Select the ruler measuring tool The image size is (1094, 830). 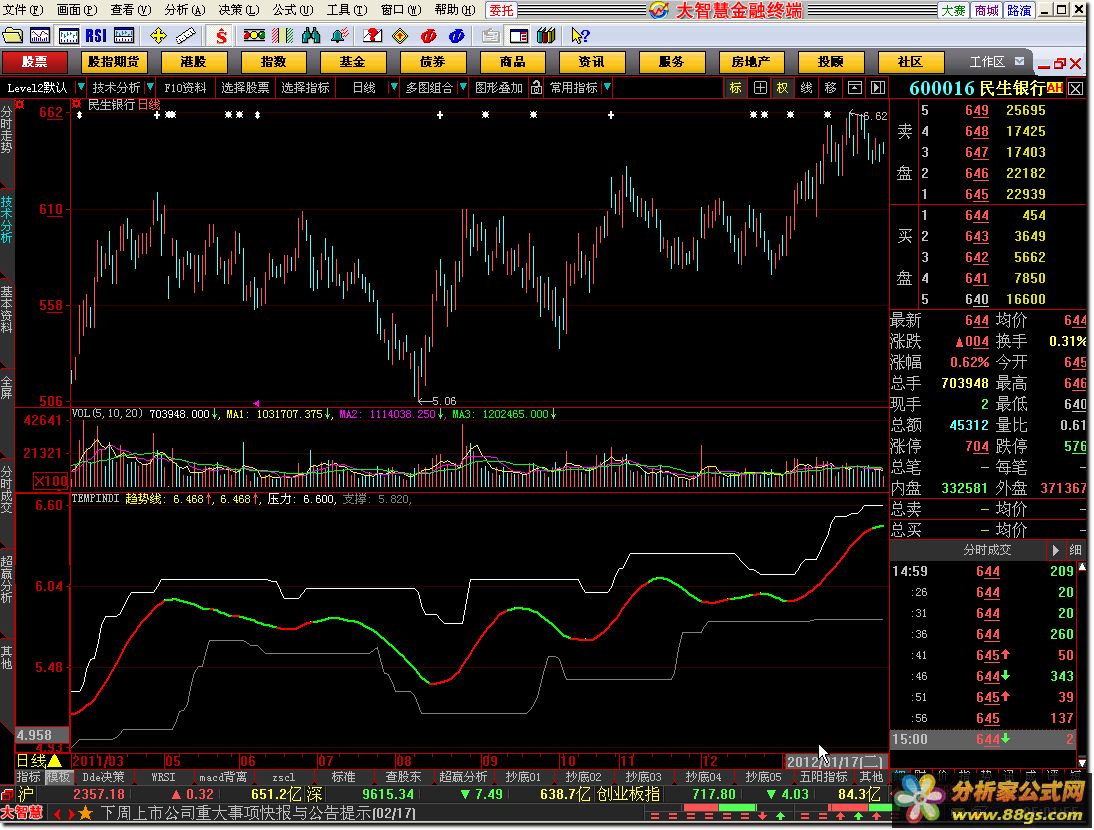point(186,35)
